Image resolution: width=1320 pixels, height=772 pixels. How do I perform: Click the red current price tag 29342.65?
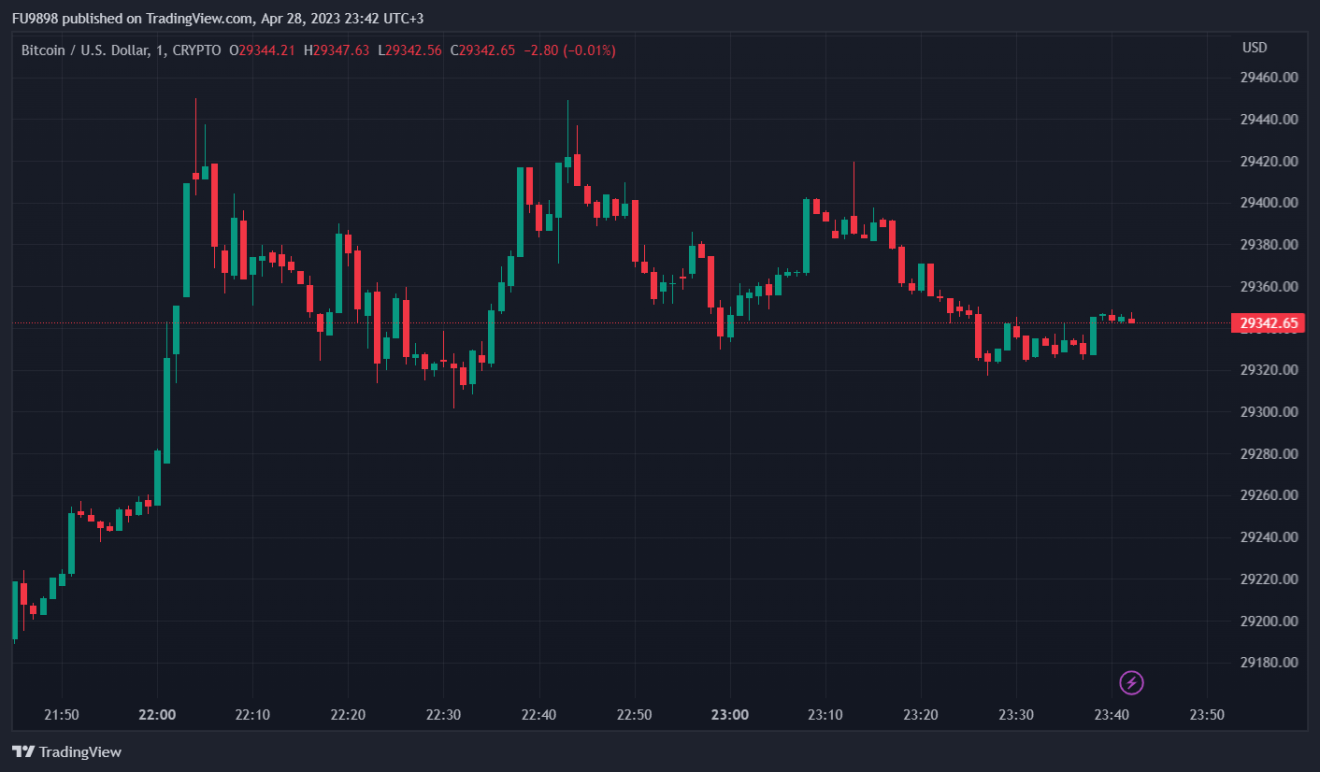pyautogui.click(x=1268, y=323)
